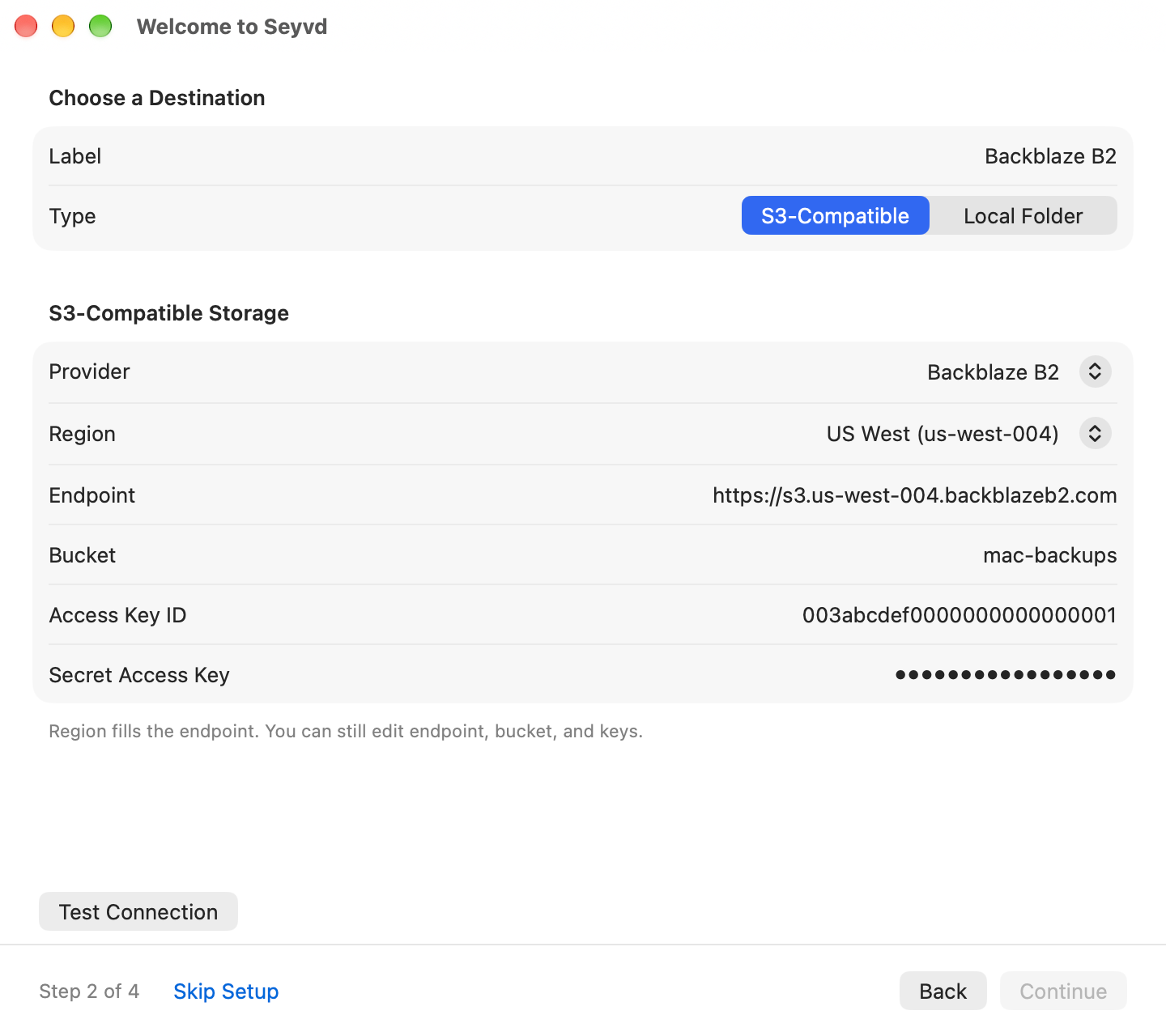Minimize window with yellow button

[63, 27]
